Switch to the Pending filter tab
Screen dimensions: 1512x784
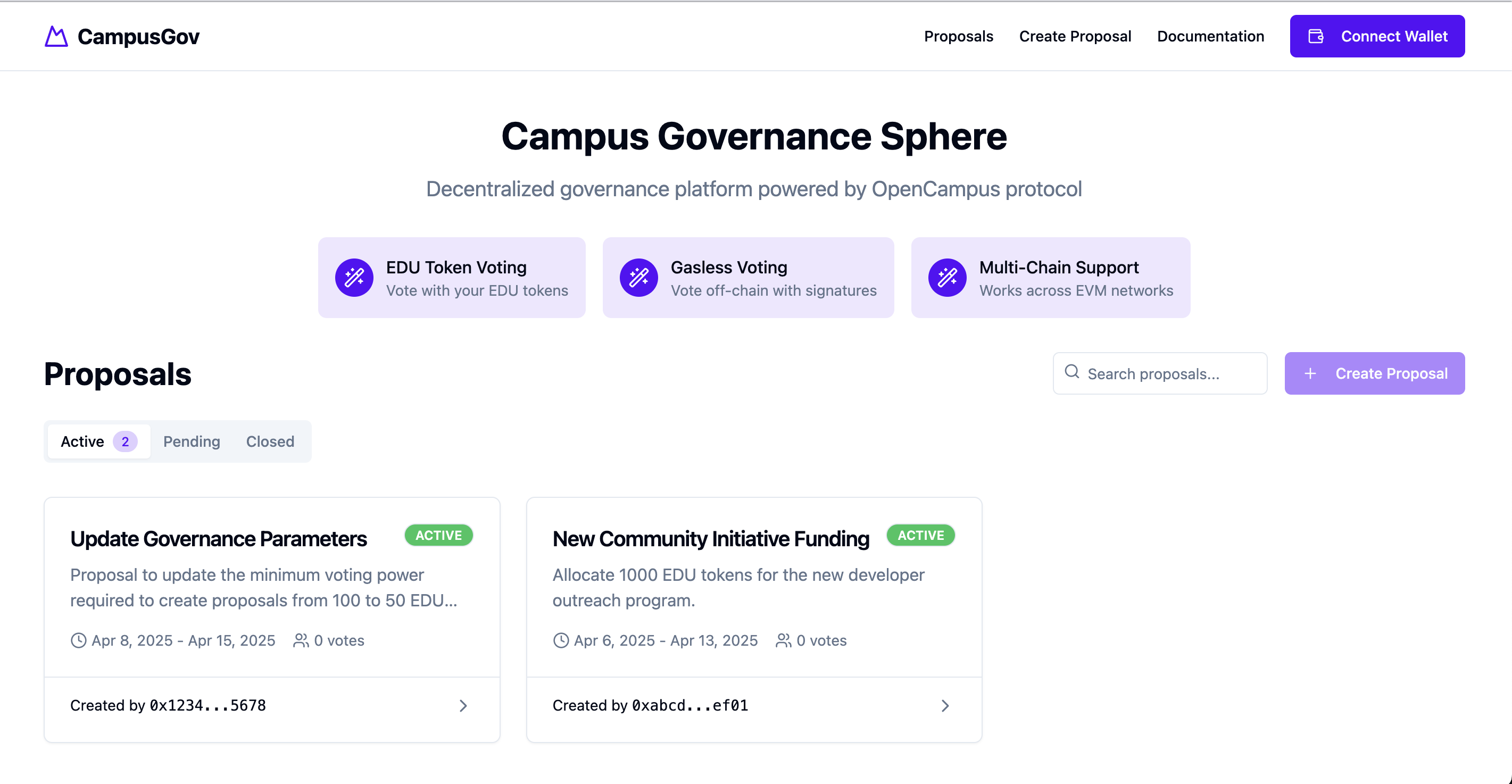pos(192,441)
